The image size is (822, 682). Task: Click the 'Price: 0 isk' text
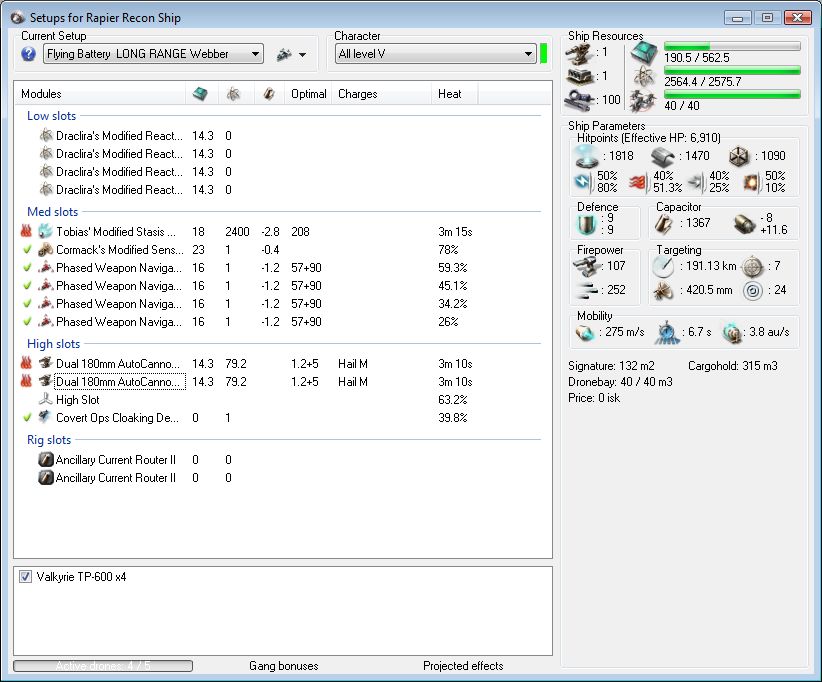pyautogui.click(x=594, y=398)
